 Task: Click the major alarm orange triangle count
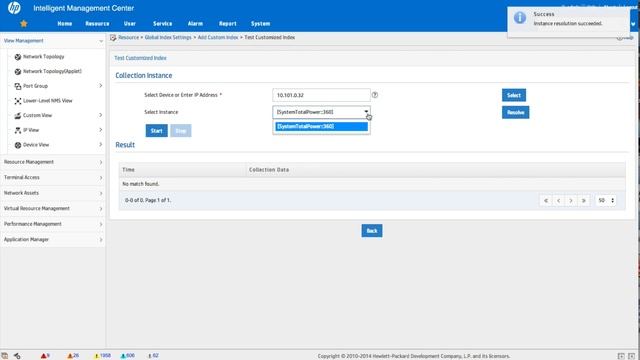[73, 356]
